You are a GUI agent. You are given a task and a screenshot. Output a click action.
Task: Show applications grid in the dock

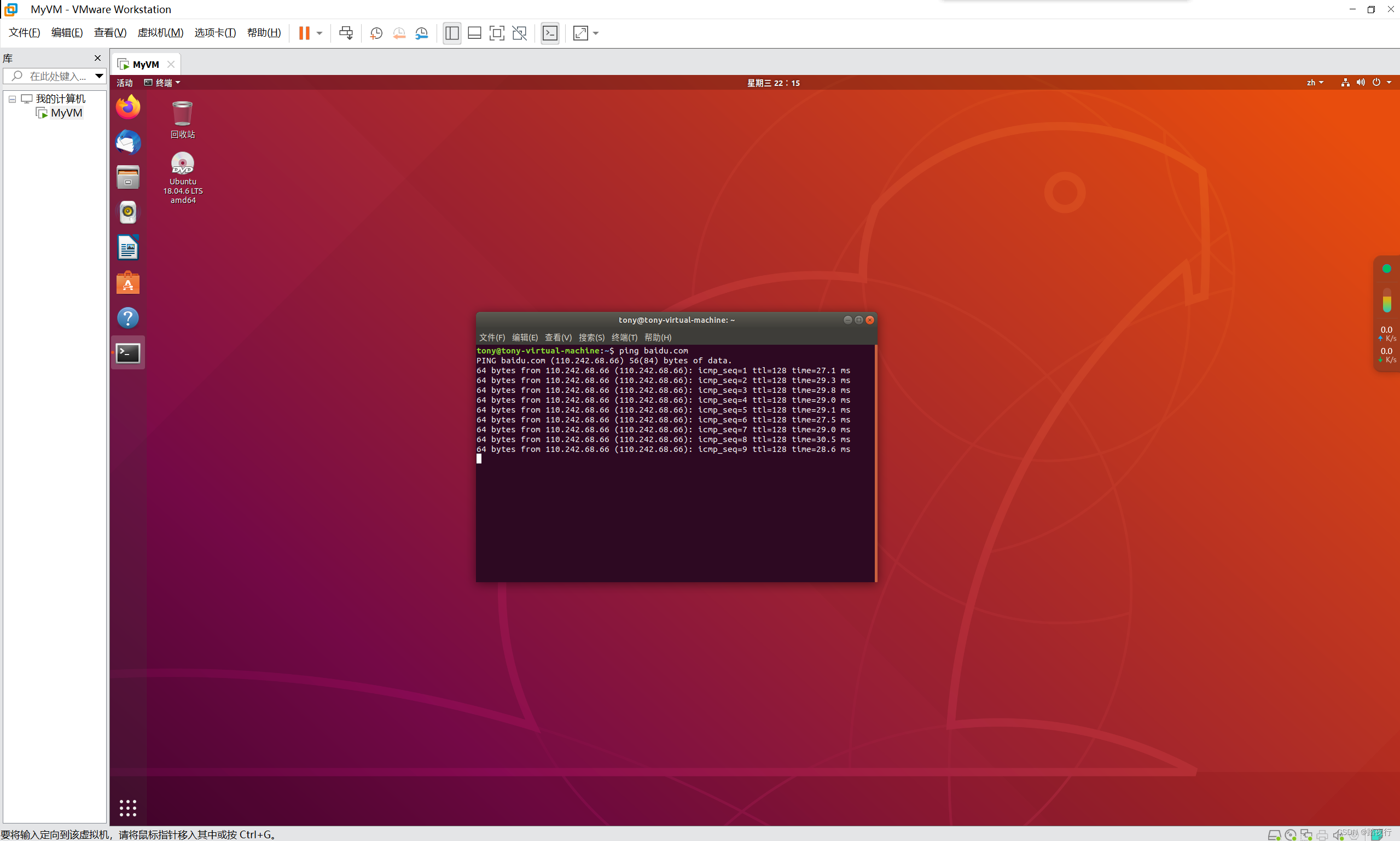pos(128,808)
